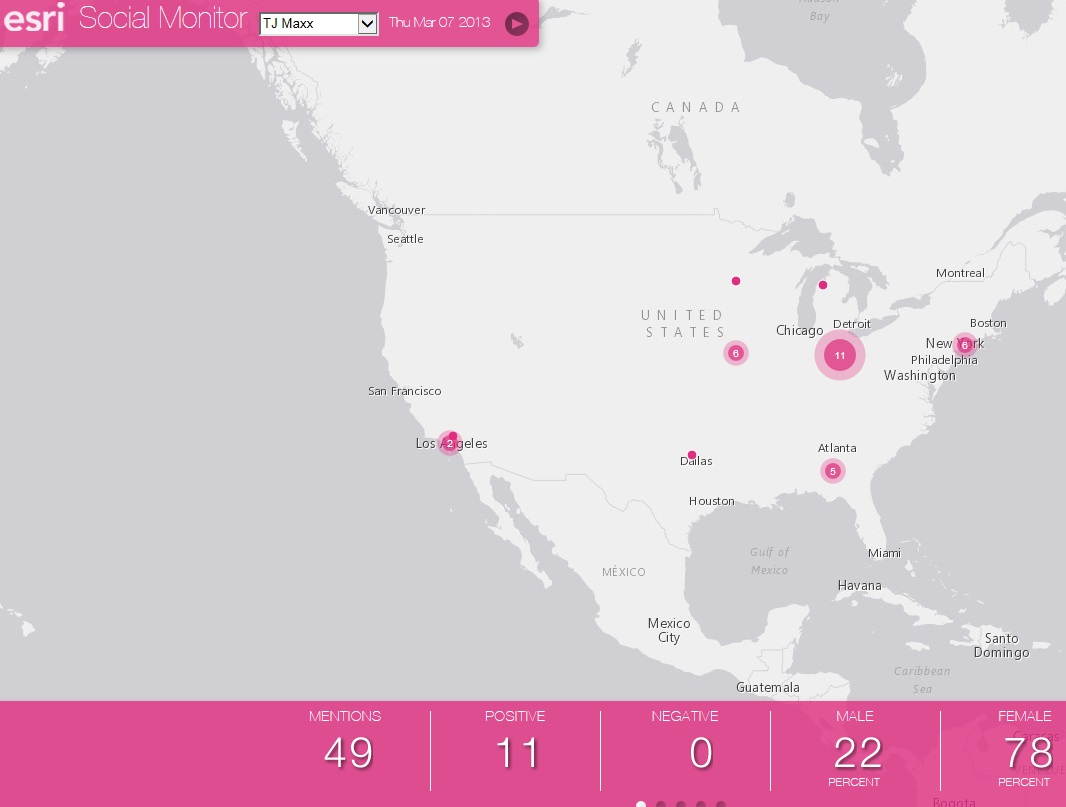Open the TJ Maxx brand dropdown
The width and height of the screenshot is (1066, 807).
[x=318, y=24]
